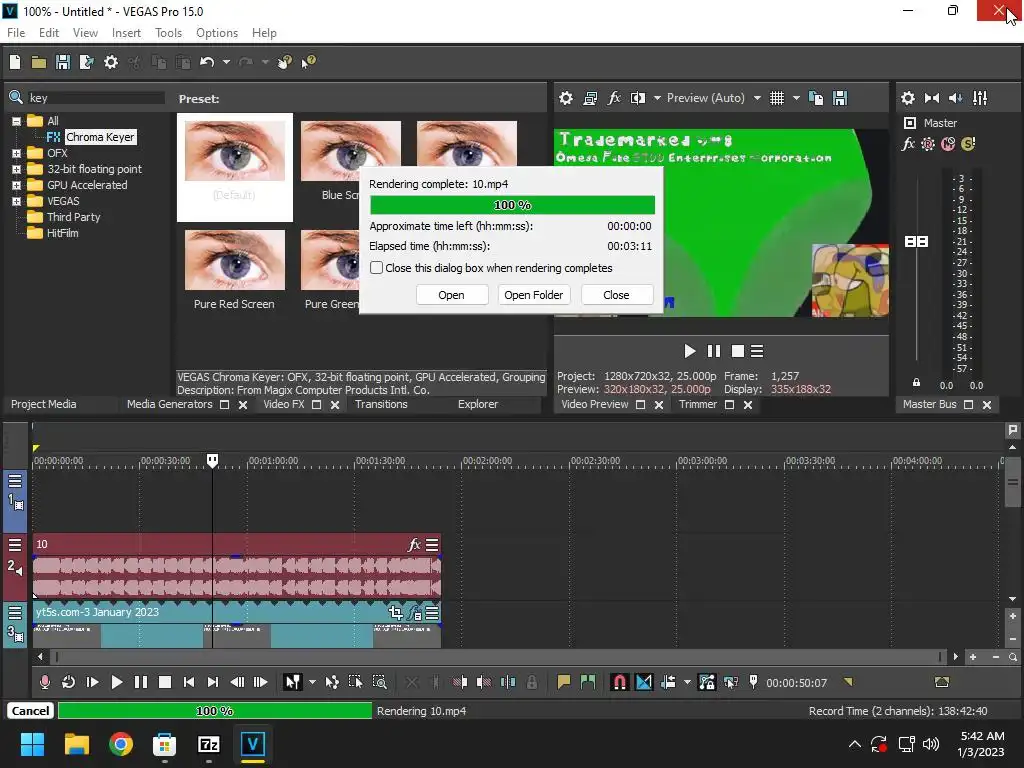Expand the 32-bit floating point folder

(16, 169)
